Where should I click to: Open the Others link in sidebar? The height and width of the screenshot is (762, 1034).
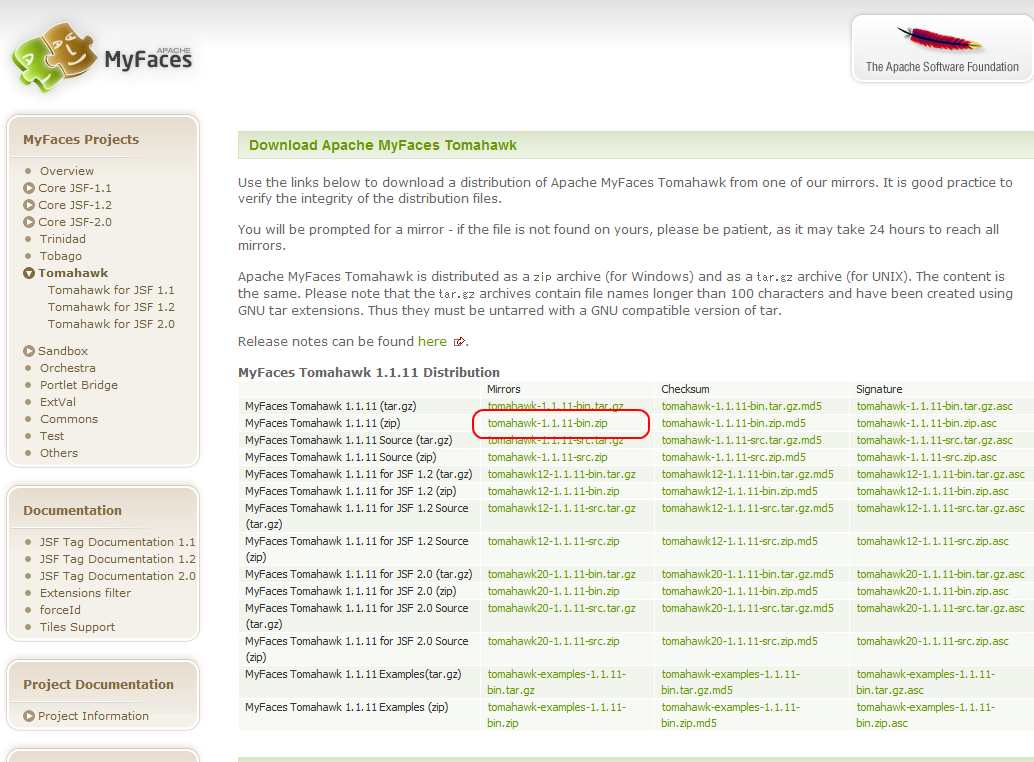click(59, 454)
